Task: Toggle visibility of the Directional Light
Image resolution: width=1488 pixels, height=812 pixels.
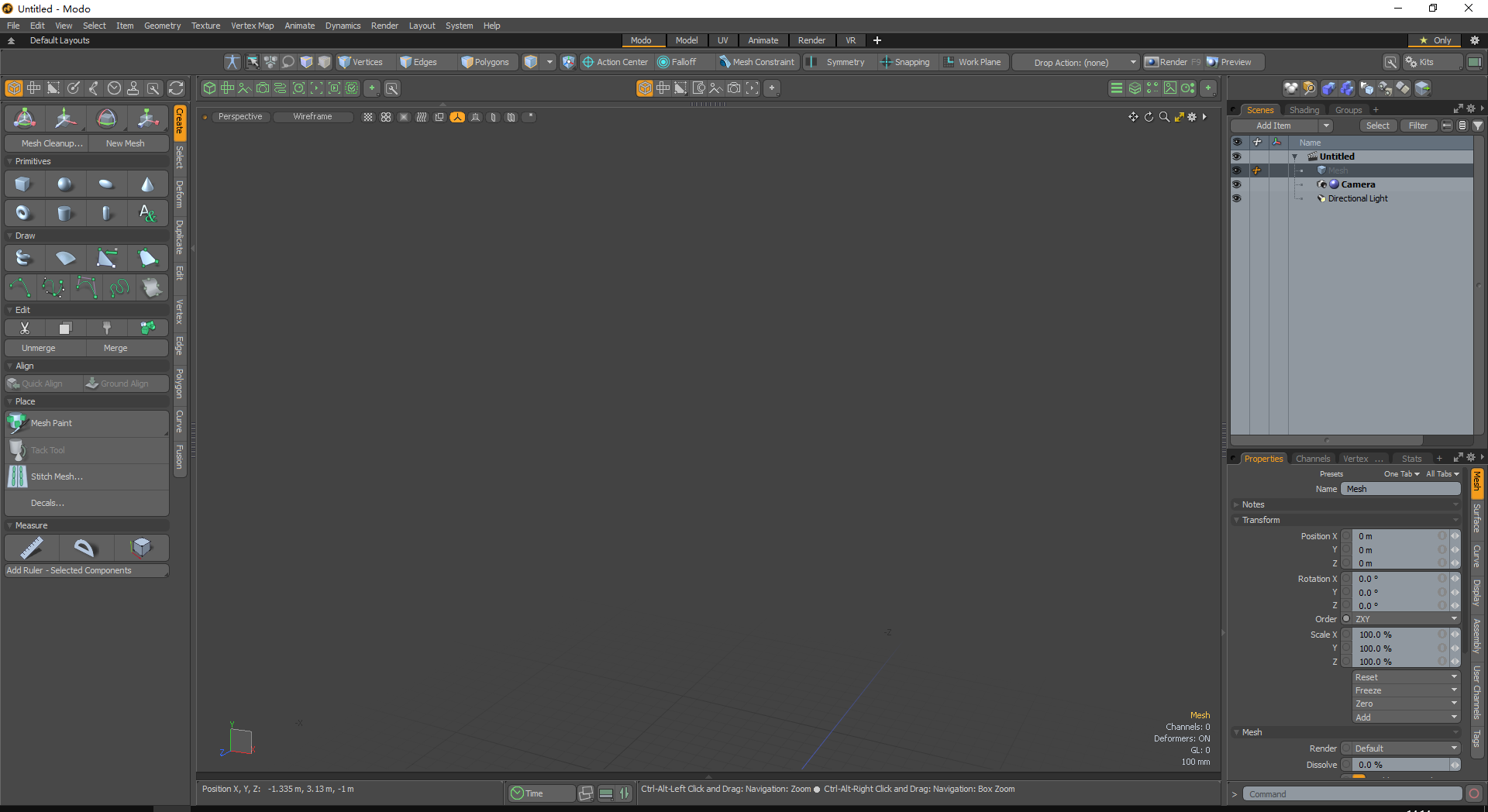Action: [x=1236, y=198]
